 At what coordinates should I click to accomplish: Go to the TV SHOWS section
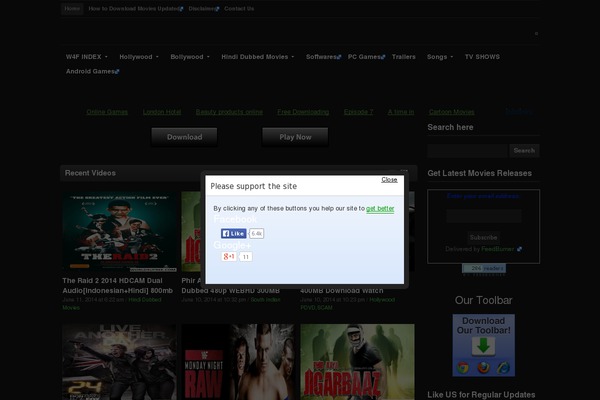[x=483, y=57]
